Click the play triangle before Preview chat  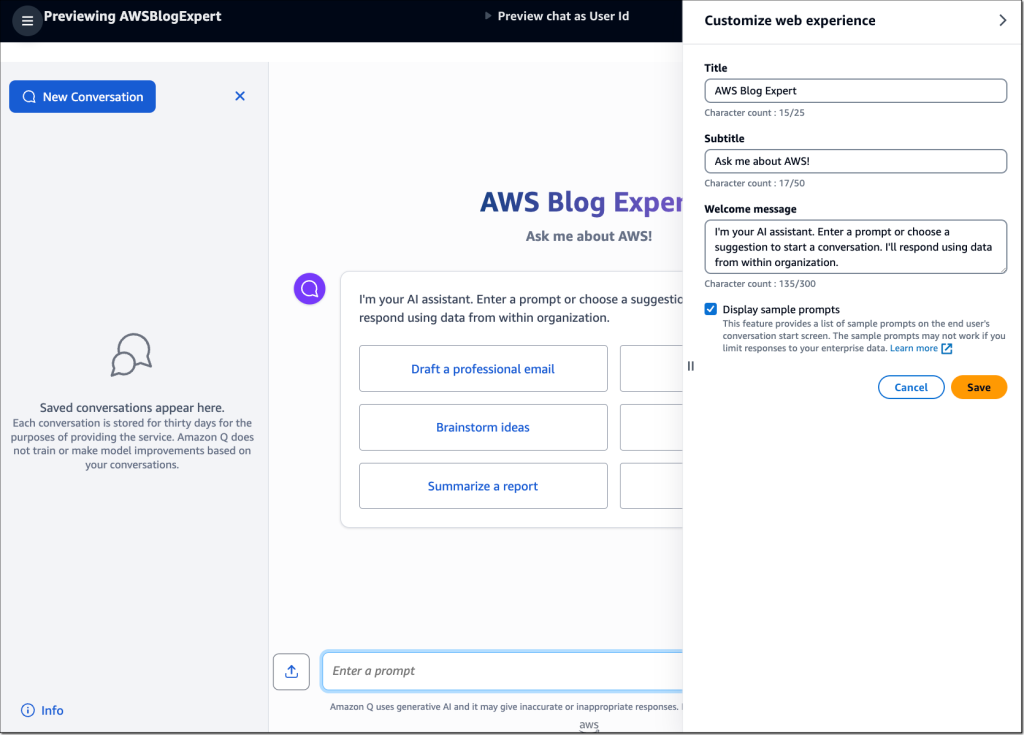click(x=488, y=16)
